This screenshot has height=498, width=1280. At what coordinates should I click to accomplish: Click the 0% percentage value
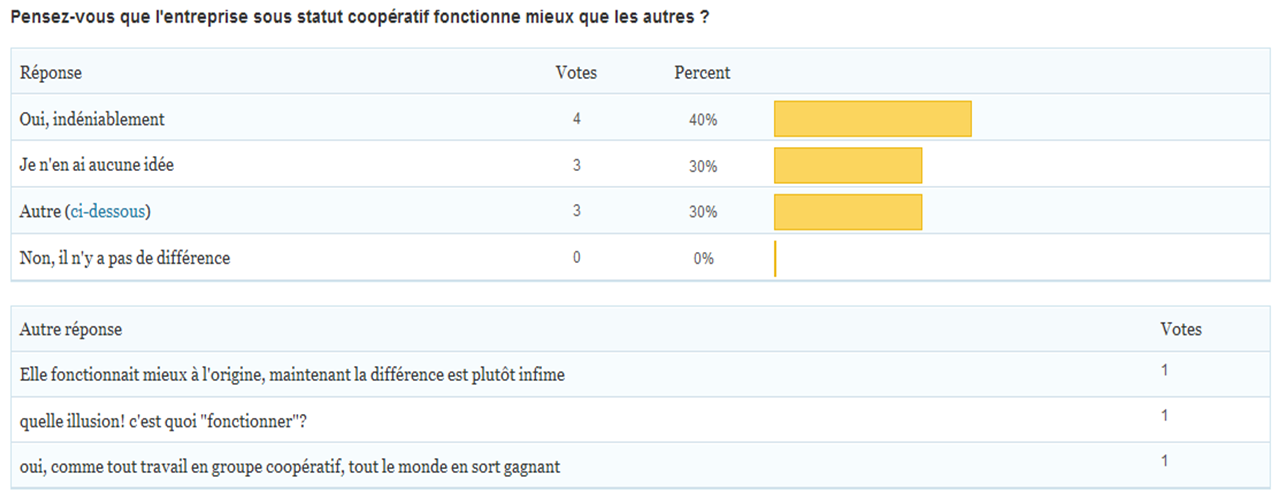coord(703,259)
